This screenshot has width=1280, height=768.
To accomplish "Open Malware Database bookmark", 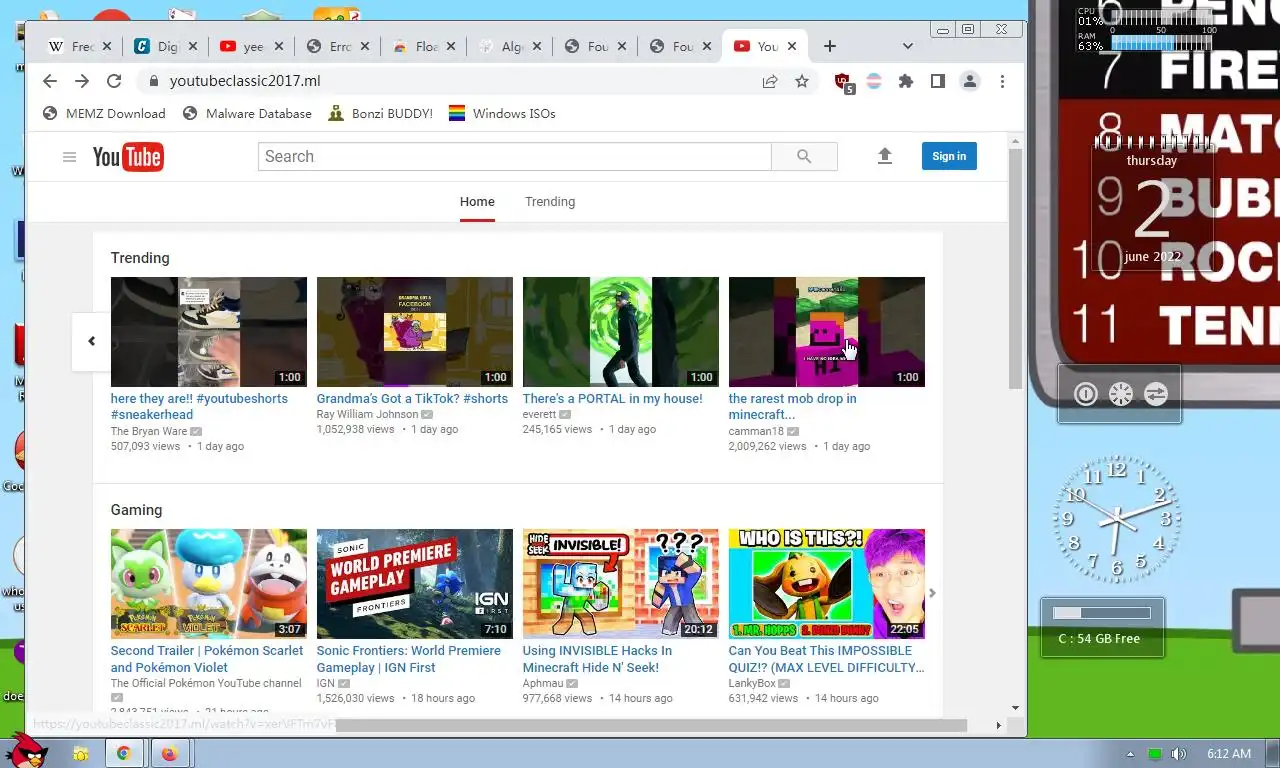I will (247, 114).
